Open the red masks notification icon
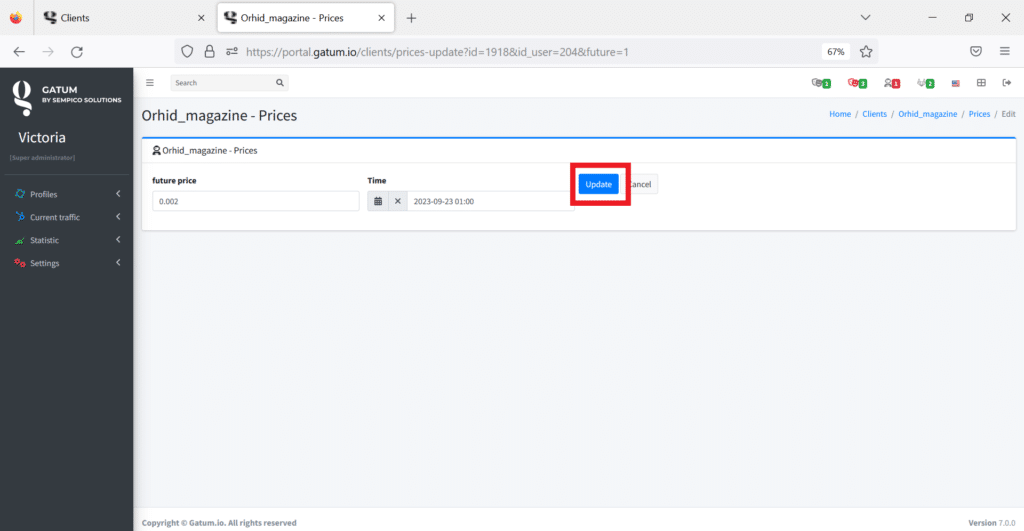This screenshot has width=1024, height=531. click(857, 83)
